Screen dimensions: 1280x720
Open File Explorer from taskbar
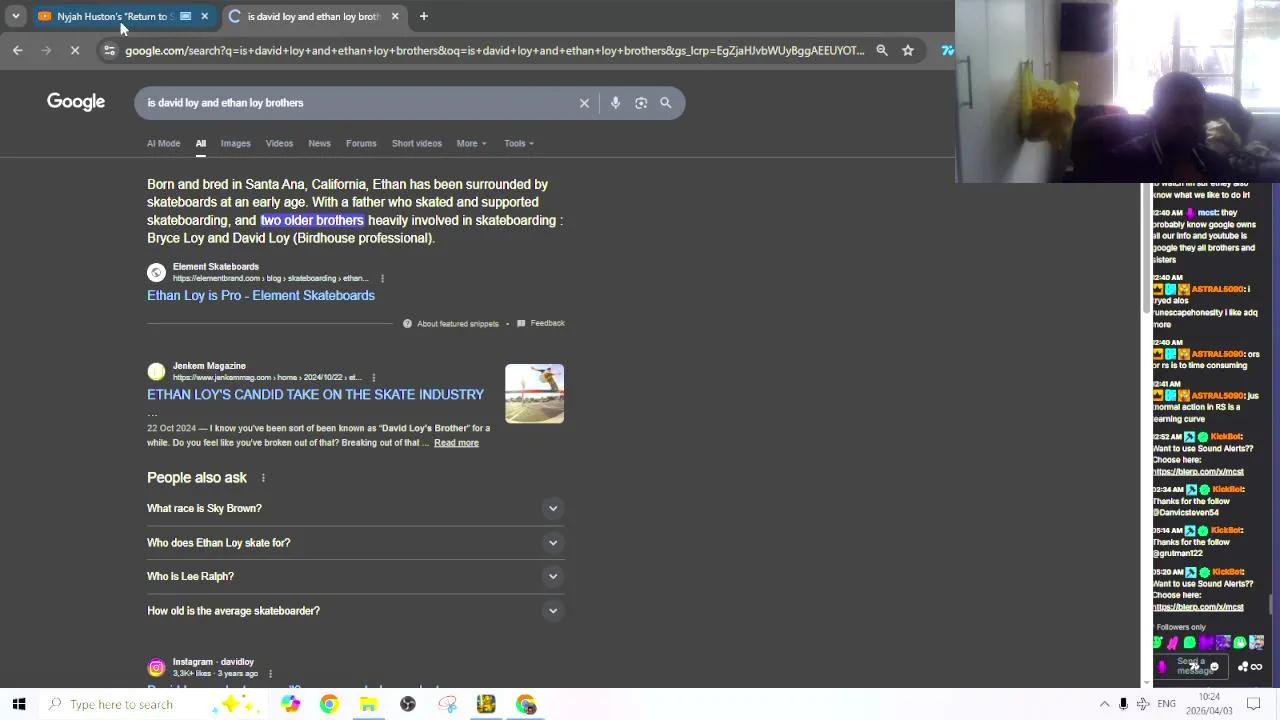click(x=368, y=704)
